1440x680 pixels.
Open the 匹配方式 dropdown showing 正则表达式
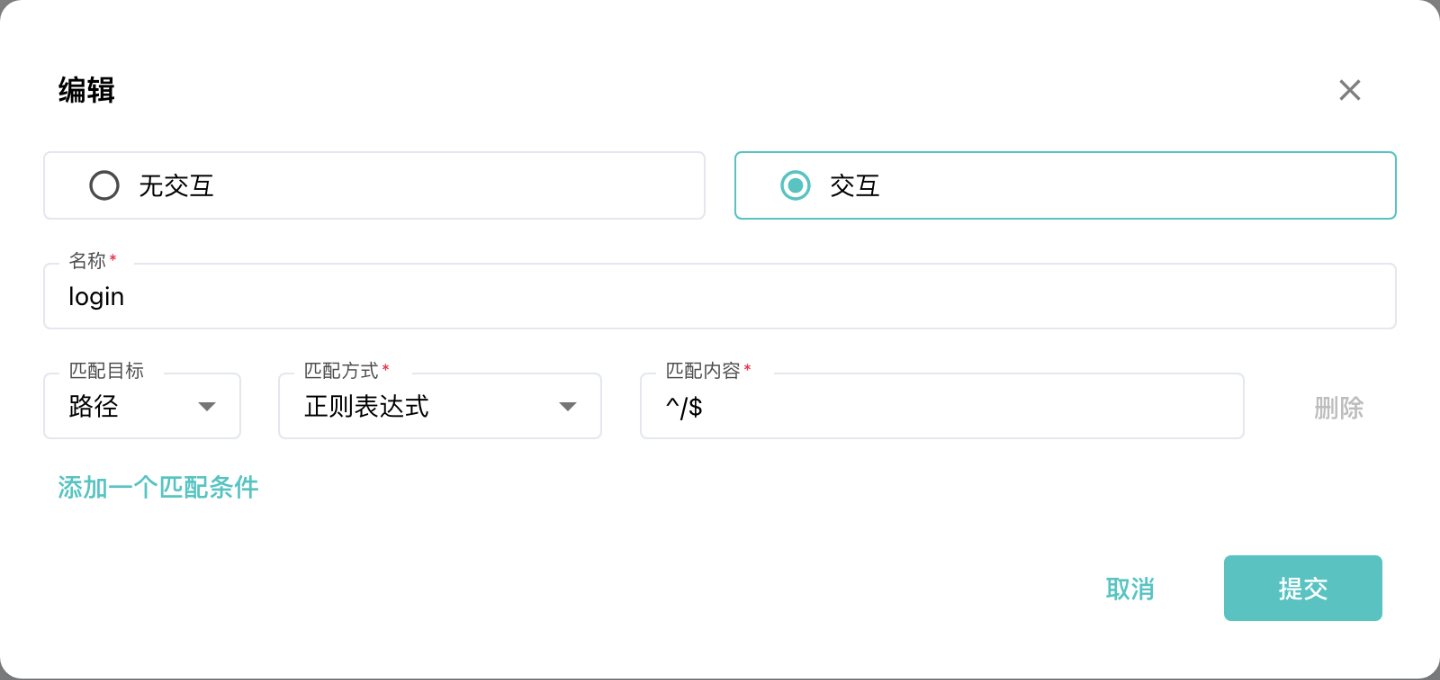(x=440, y=406)
